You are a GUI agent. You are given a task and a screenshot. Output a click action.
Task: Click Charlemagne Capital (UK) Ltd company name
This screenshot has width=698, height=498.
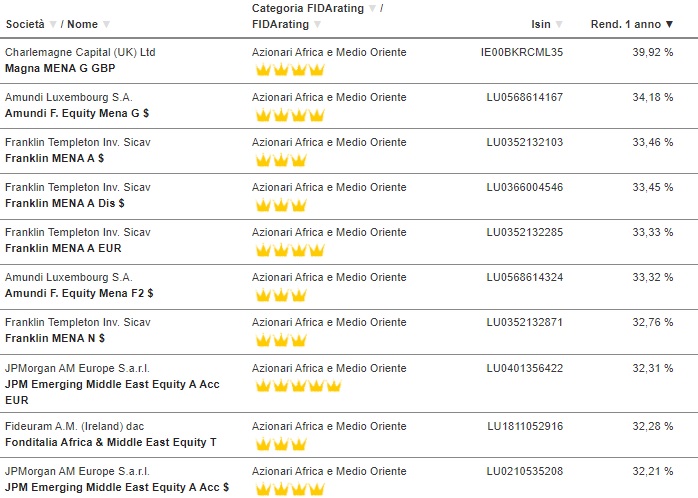click(x=80, y=52)
